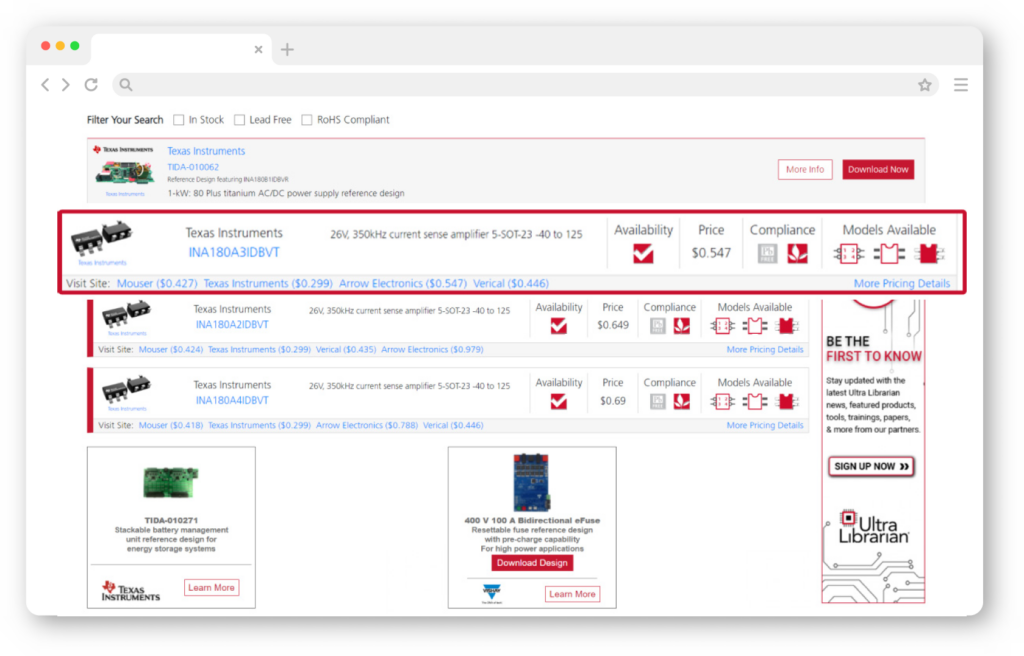Click the 3D model icon for INA180A3IDBVT
This screenshot has width=1024, height=656.
point(929,254)
